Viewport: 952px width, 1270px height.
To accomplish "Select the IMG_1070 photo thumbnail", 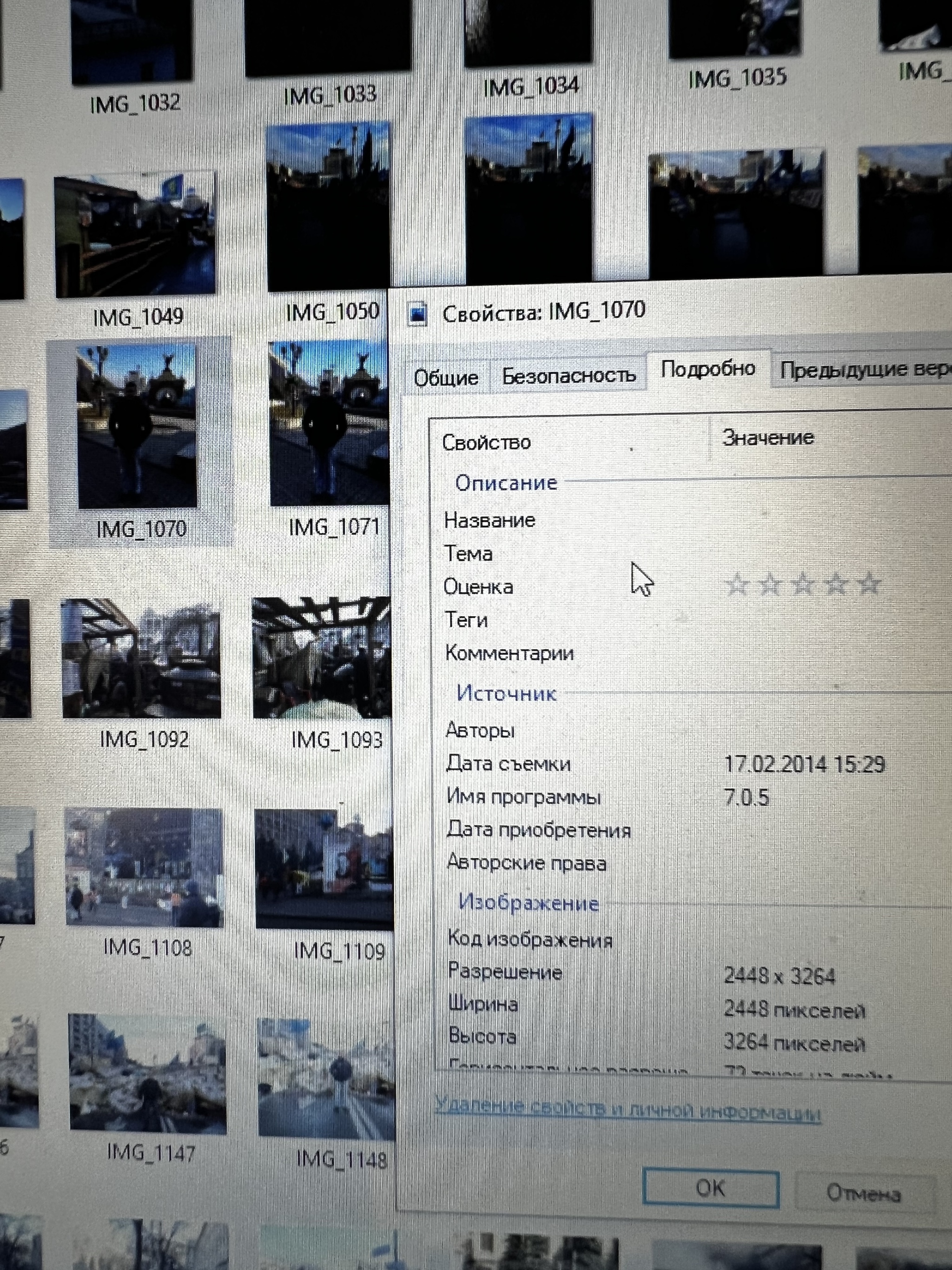I will 137,426.
